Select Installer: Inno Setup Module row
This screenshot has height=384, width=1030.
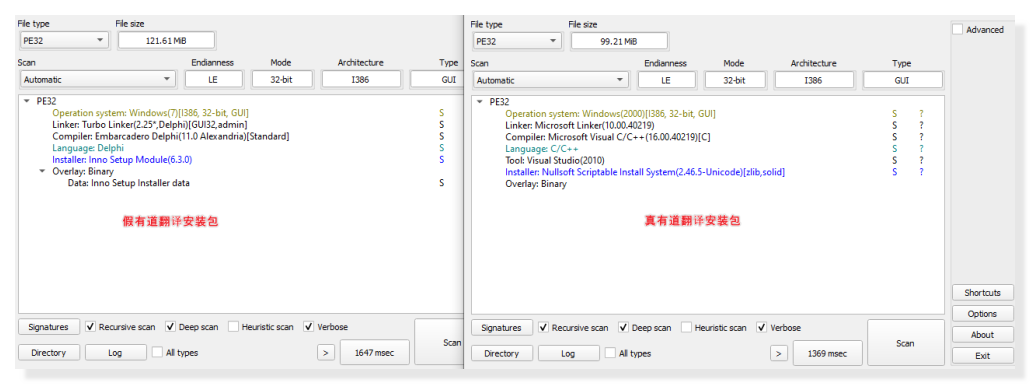coord(122,160)
